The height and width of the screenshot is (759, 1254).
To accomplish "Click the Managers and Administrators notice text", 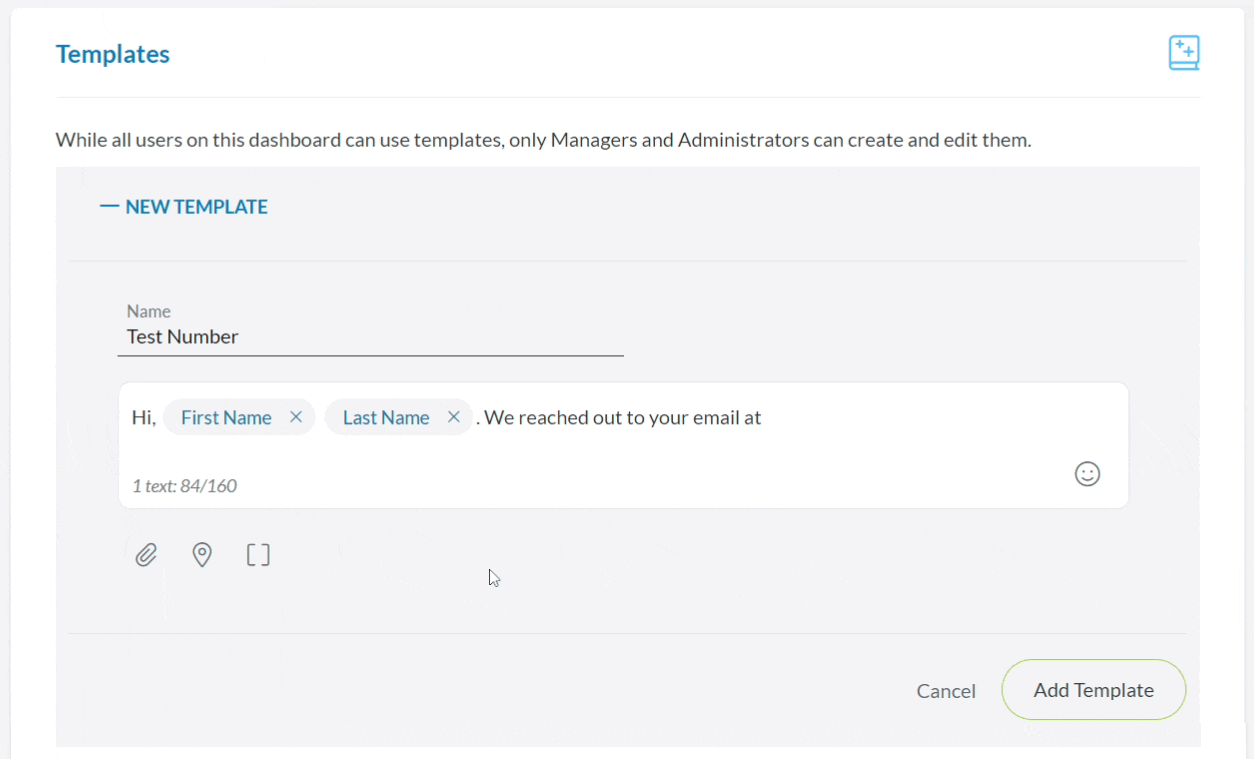I will tap(543, 140).
